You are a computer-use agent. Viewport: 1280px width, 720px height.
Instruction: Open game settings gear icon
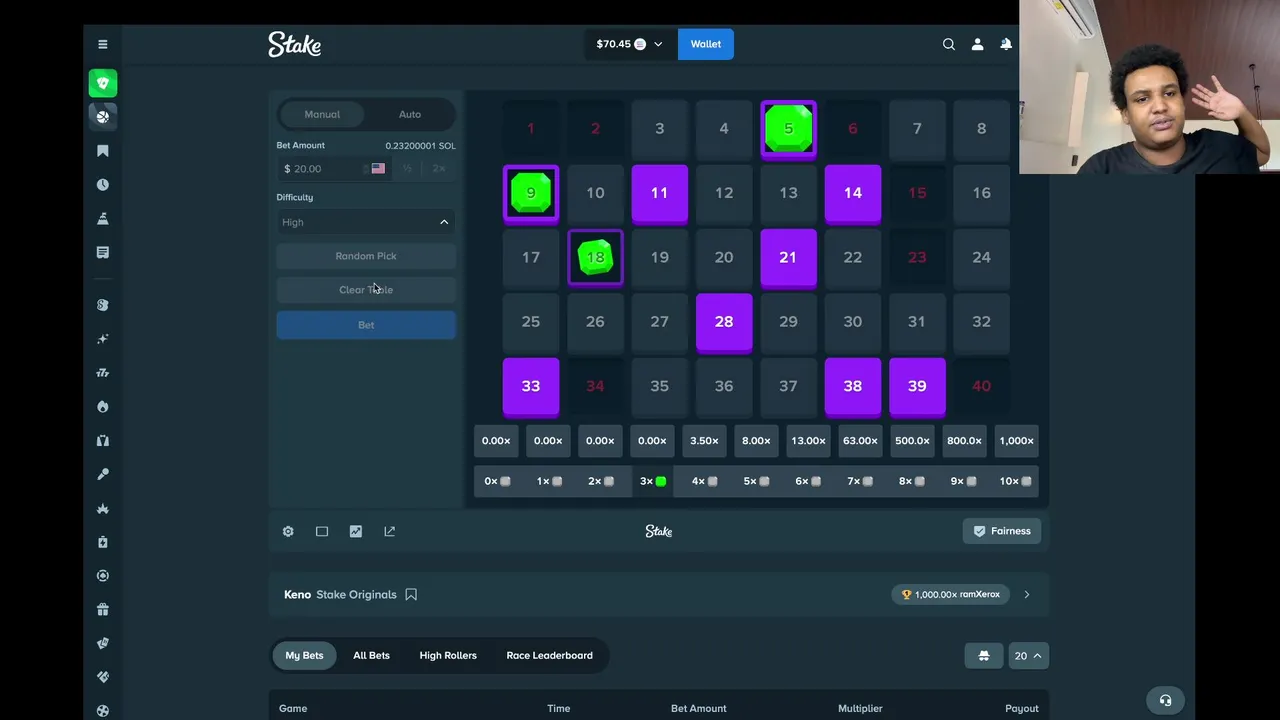(x=288, y=531)
